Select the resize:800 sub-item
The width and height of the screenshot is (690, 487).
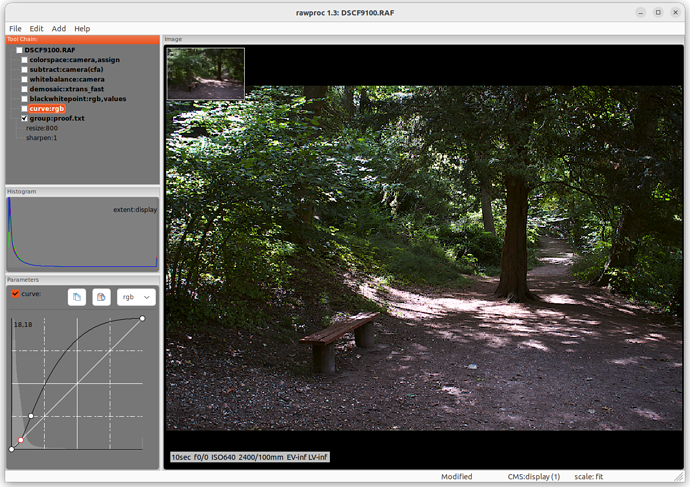(42, 128)
